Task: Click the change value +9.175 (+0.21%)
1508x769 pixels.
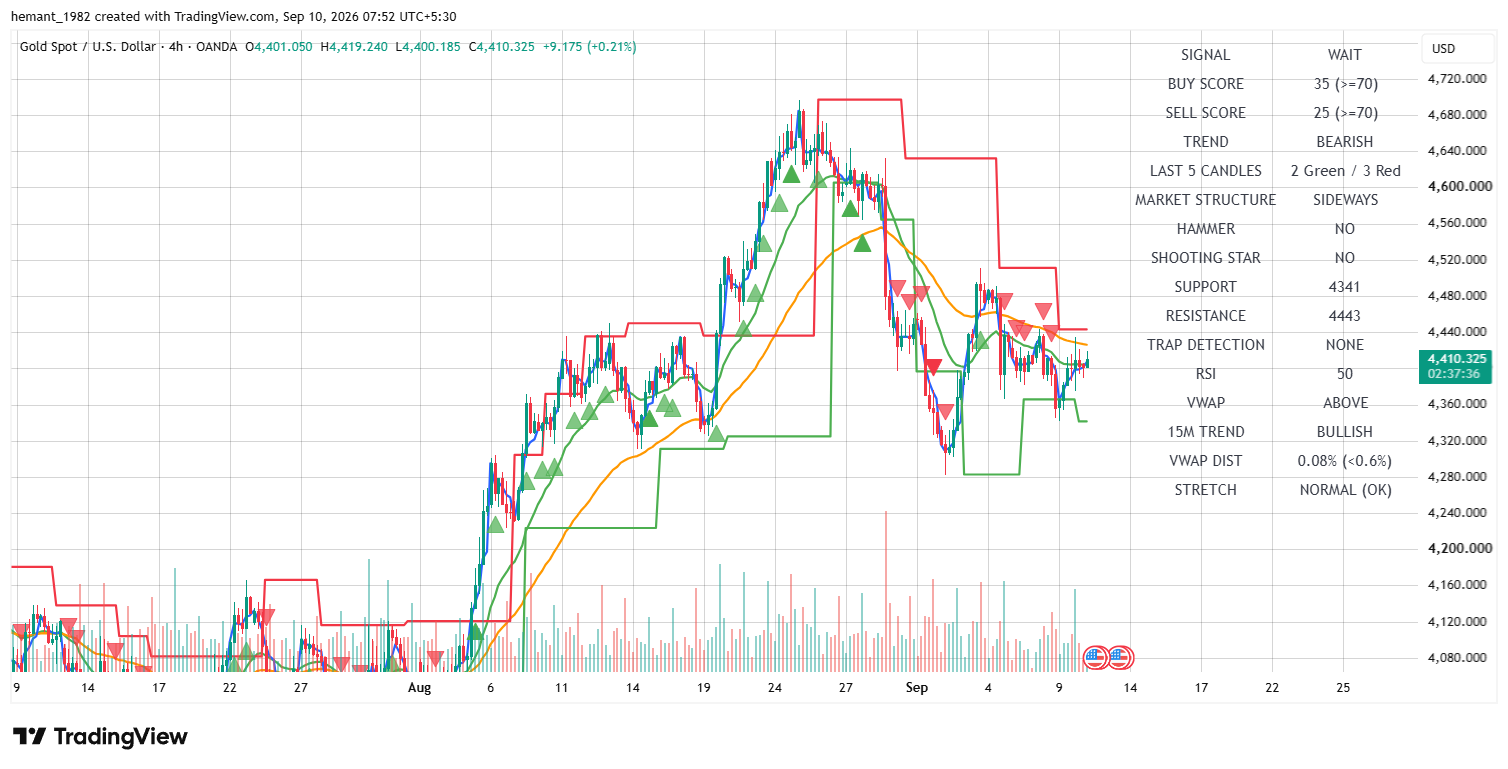Action: [589, 47]
